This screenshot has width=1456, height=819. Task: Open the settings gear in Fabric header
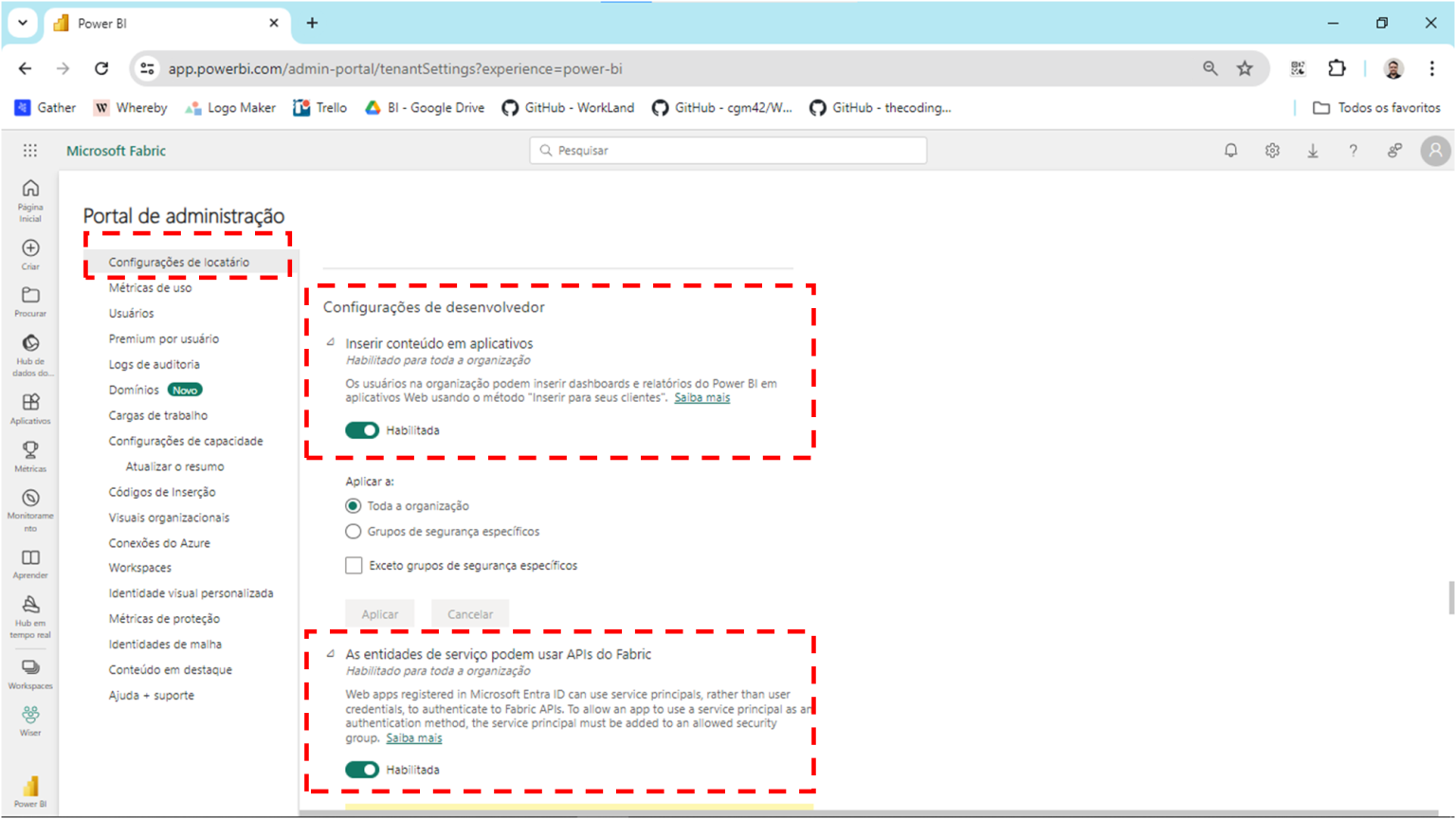(1272, 151)
